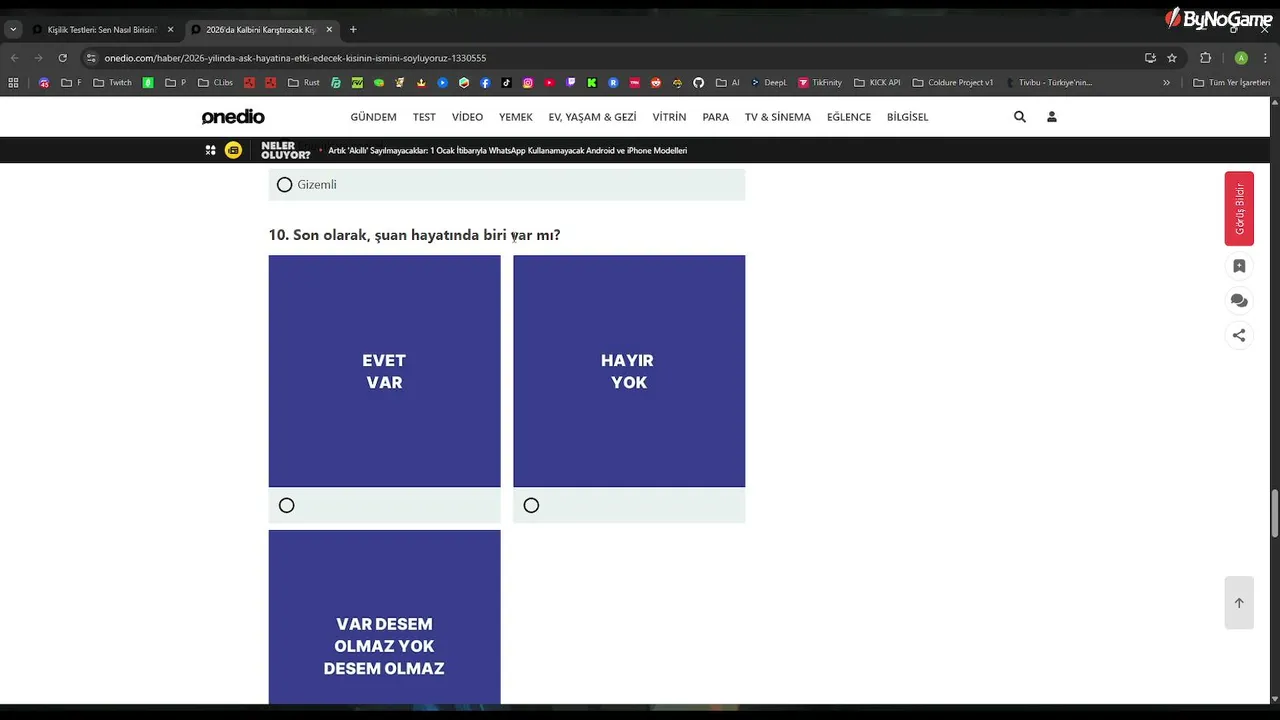Open the Twitch bookmark folder
The width and height of the screenshot is (1280, 720).
pos(112,83)
